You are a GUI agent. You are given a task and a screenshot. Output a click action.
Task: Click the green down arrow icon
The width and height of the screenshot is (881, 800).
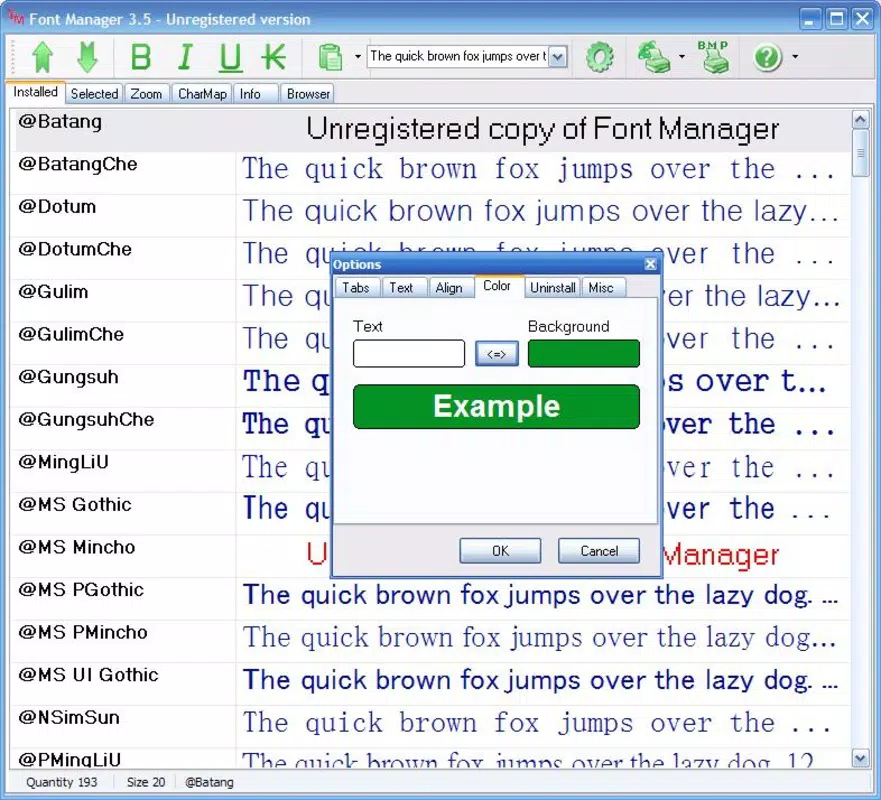coord(87,57)
